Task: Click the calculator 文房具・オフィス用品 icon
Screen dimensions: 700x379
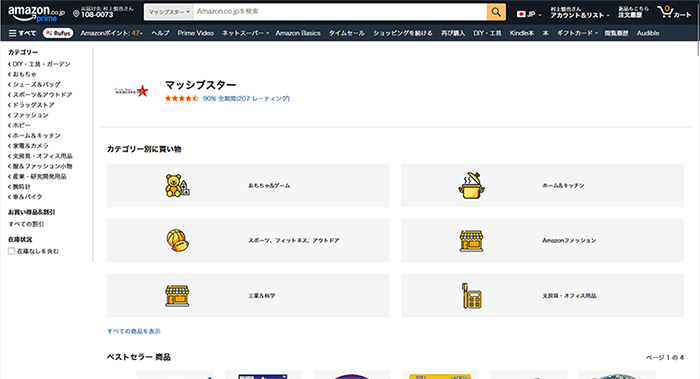Action: coord(471,296)
